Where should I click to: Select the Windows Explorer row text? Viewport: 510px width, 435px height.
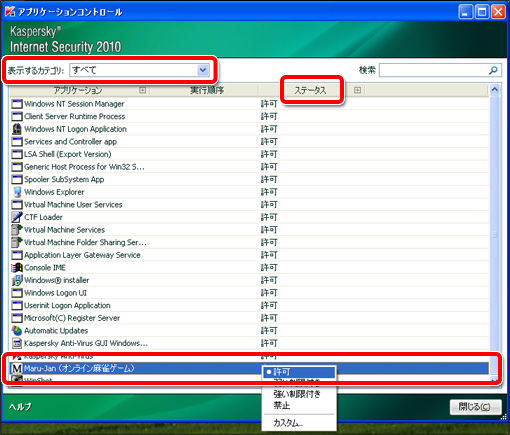coord(54,192)
